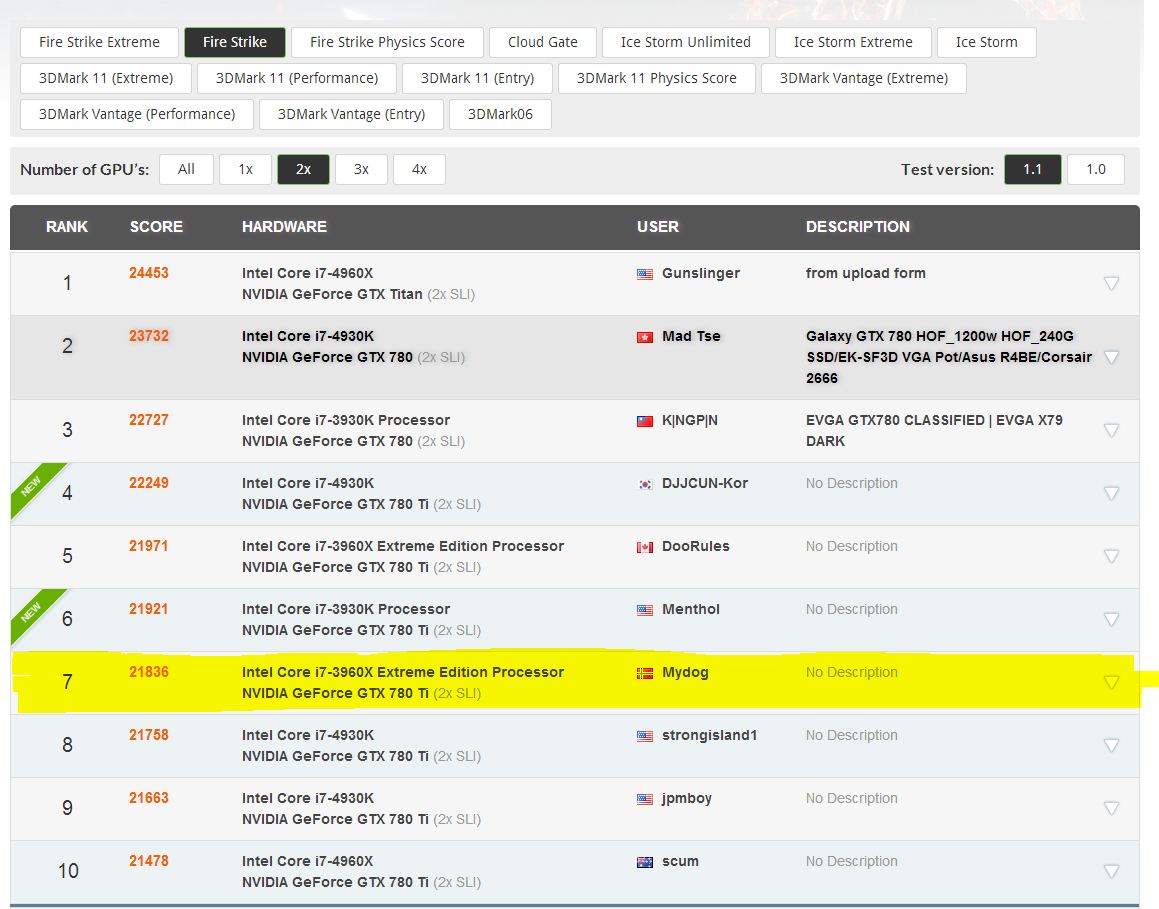
Task: Expand the DooRules row details arrow
Action: [1111, 556]
